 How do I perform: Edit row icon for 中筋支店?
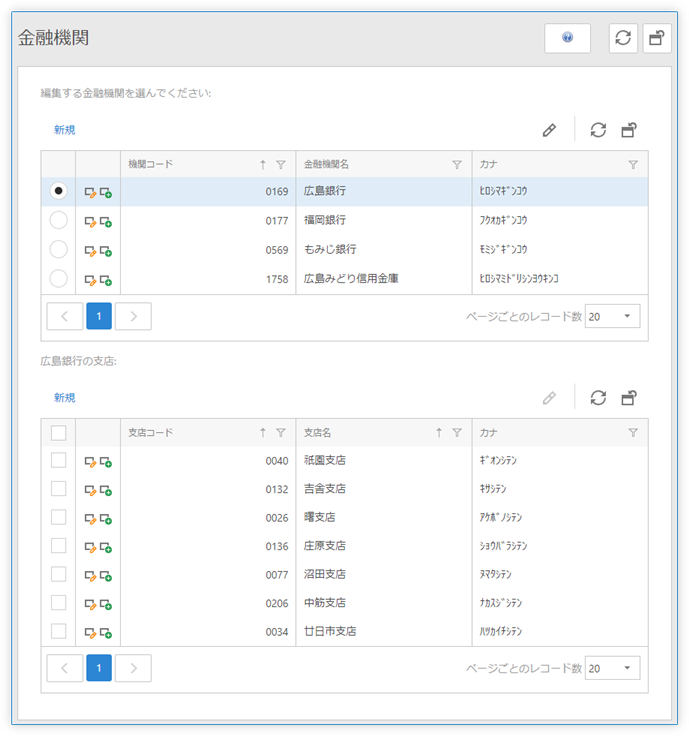pos(90,604)
